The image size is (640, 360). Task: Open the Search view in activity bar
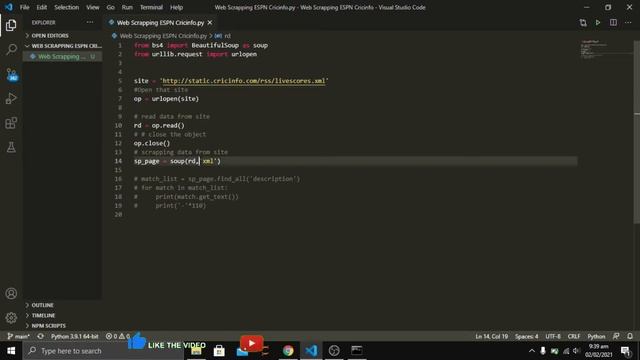click(x=11, y=50)
